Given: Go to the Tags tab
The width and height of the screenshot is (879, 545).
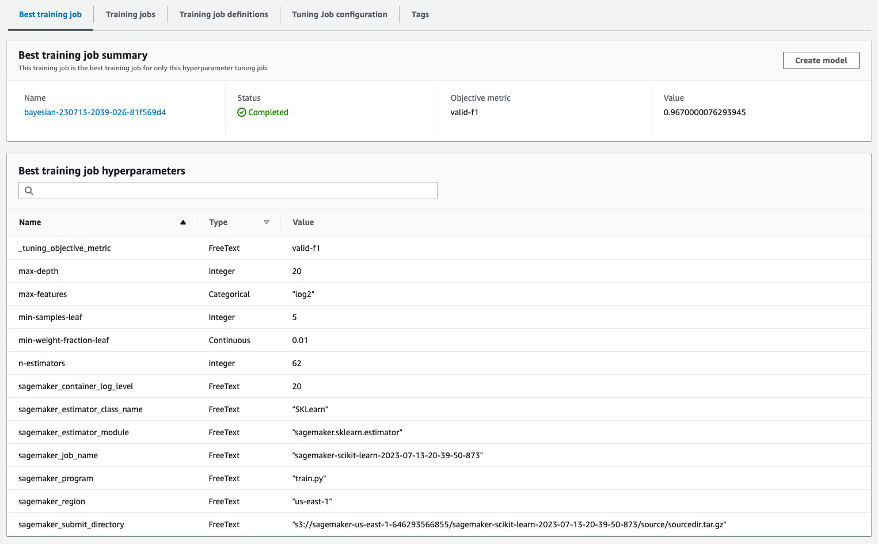Looking at the screenshot, I should click(x=420, y=15).
